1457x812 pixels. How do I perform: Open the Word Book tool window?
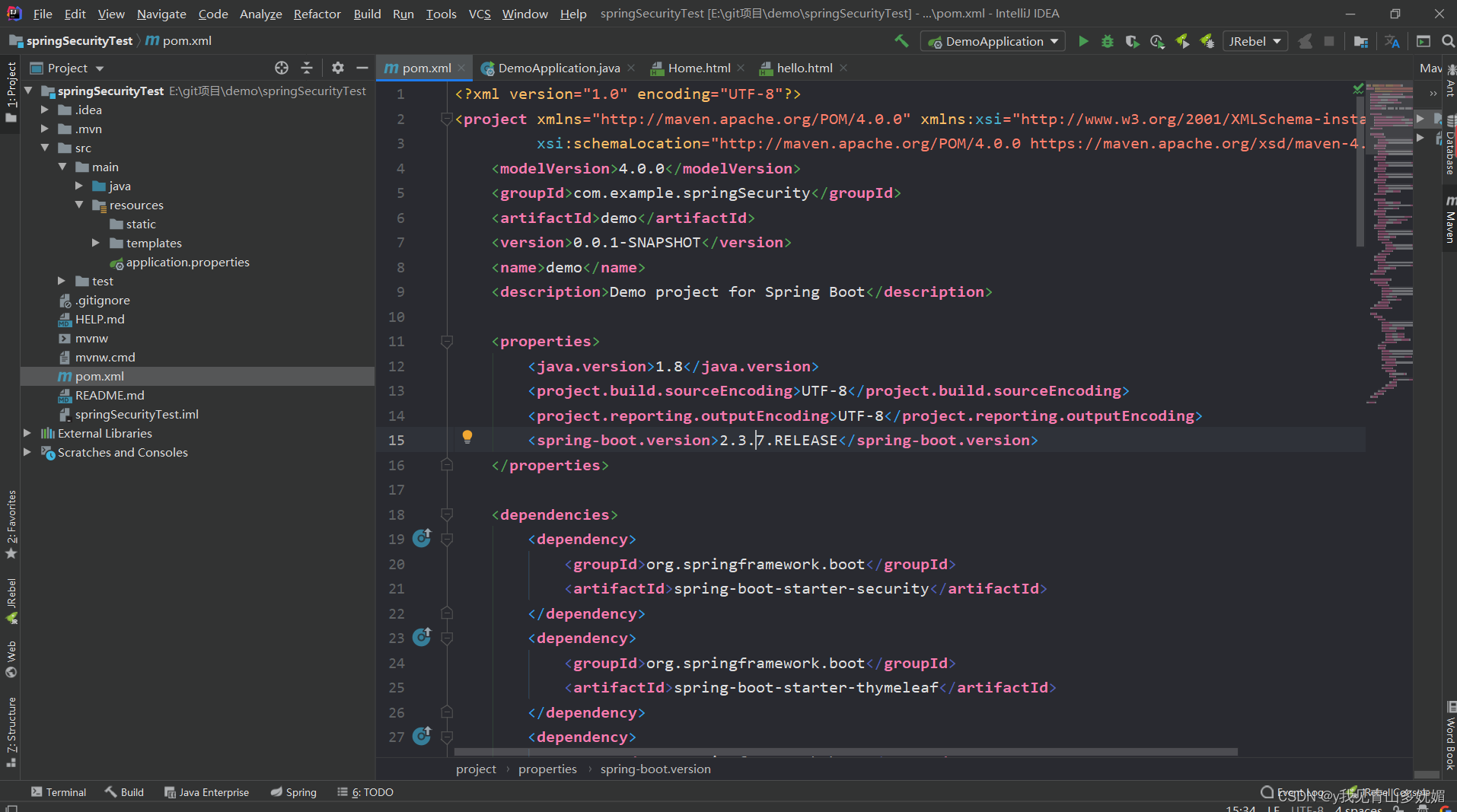click(1450, 736)
